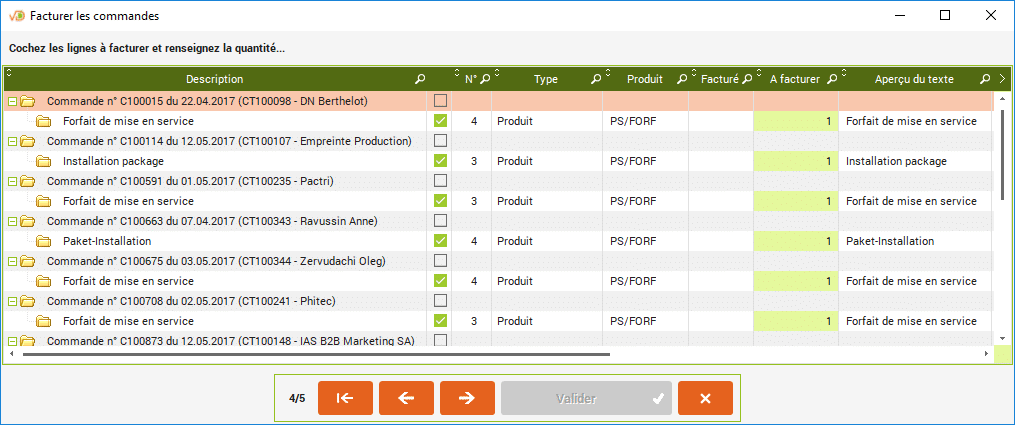Check the box for Commande C100015 row
This screenshot has width=1015, height=425.
coord(440,101)
